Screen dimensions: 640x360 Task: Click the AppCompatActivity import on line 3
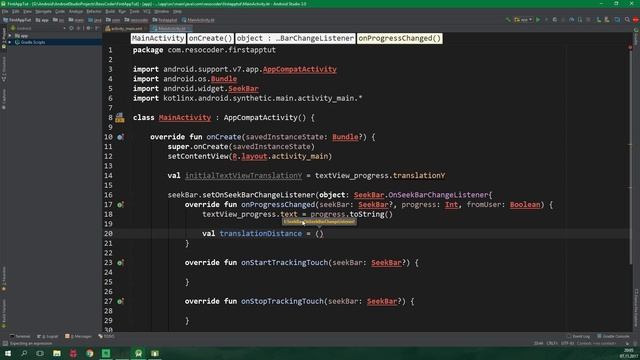click(x=300, y=69)
